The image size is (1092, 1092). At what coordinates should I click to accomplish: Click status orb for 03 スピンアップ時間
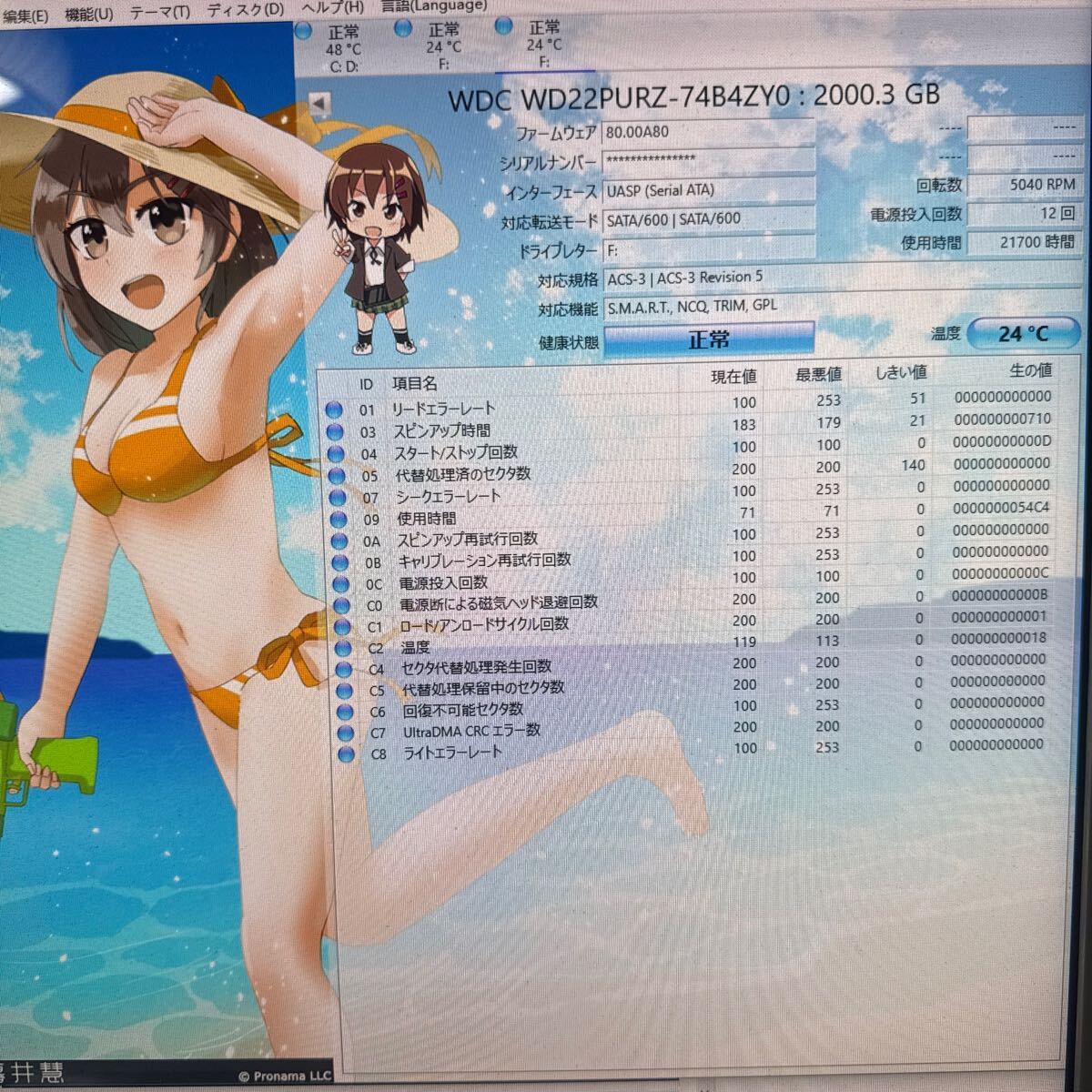(x=335, y=431)
